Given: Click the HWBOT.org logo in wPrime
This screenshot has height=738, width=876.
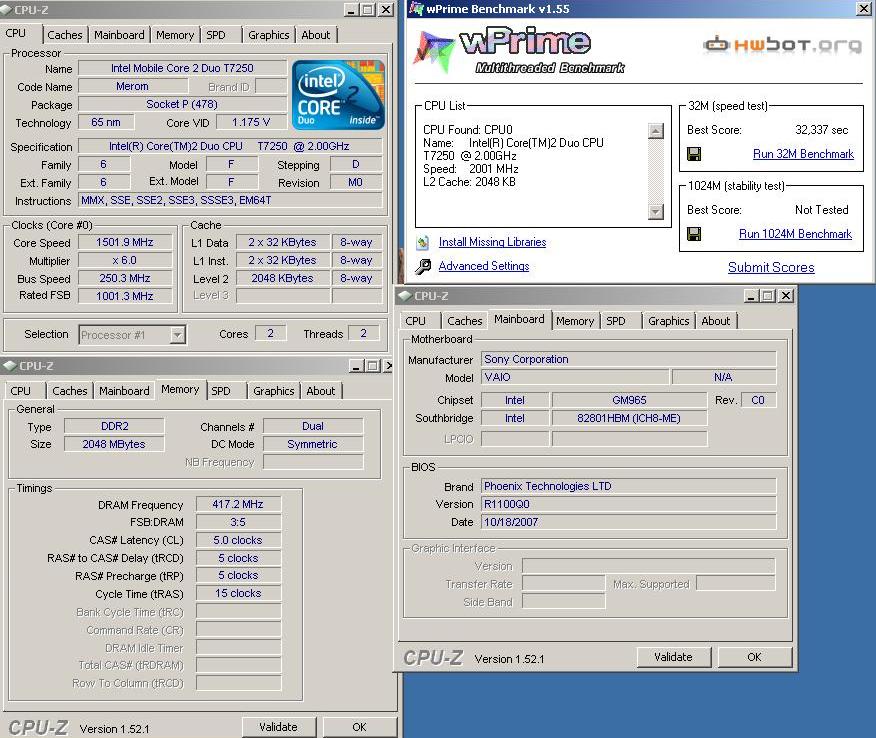Looking at the screenshot, I should click(782, 44).
